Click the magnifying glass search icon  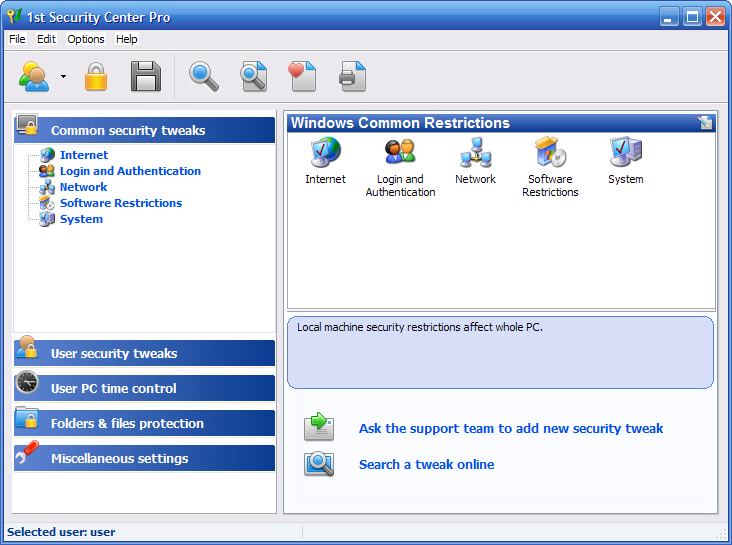click(204, 77)
